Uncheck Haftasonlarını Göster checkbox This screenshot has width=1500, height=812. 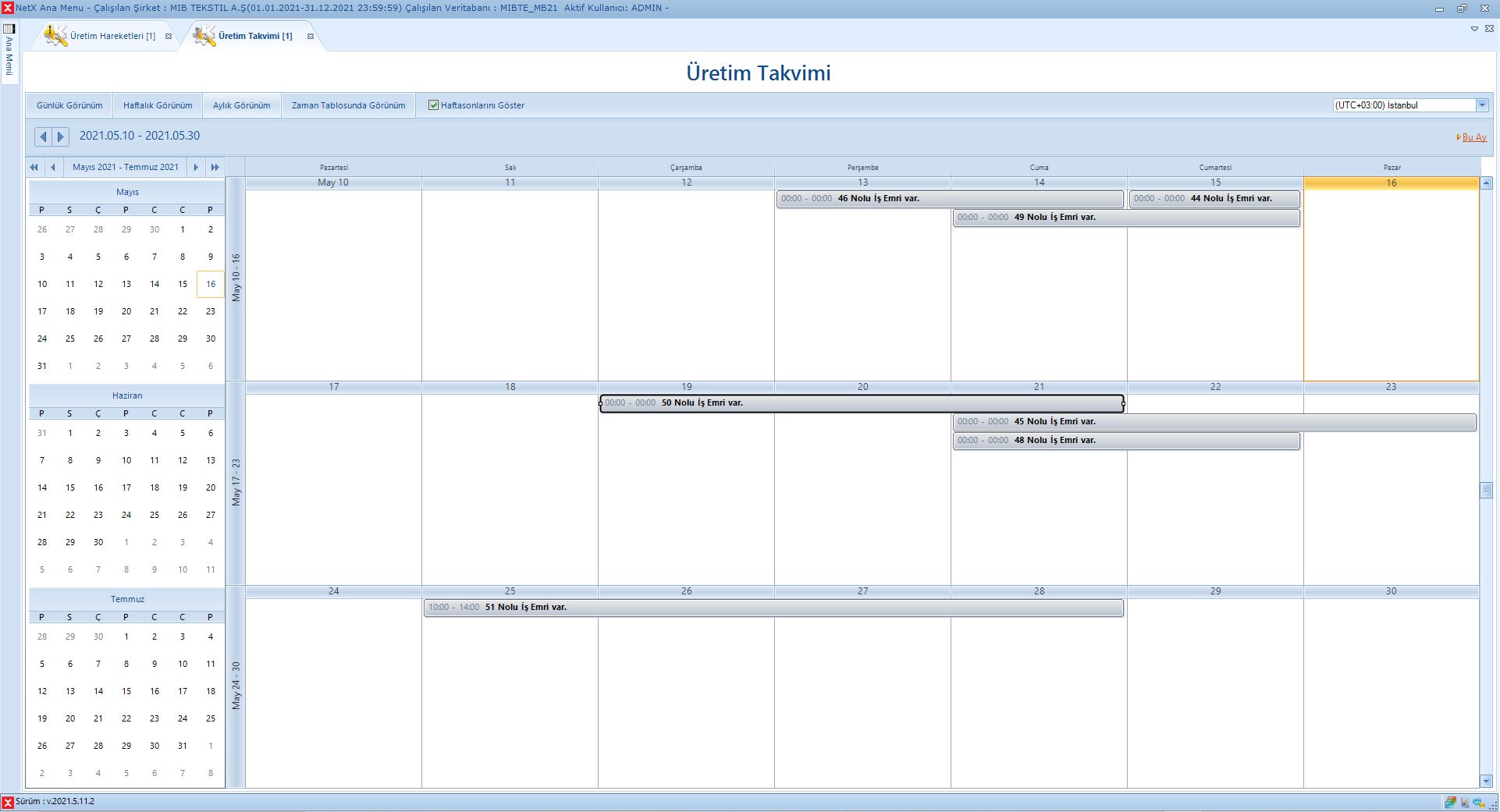434,105
